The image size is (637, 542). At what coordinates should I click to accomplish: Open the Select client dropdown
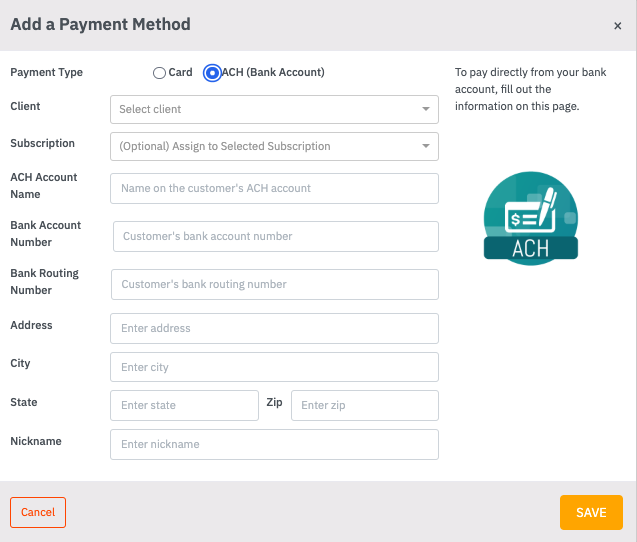point(274,109)
